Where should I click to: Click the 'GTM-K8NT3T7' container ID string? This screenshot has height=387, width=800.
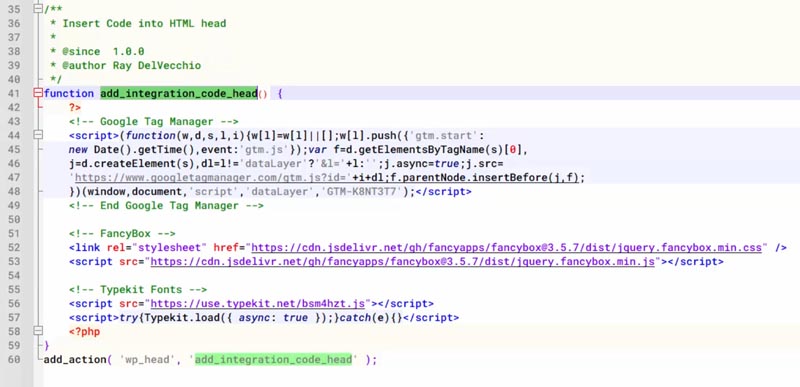[x=361, y=192]
